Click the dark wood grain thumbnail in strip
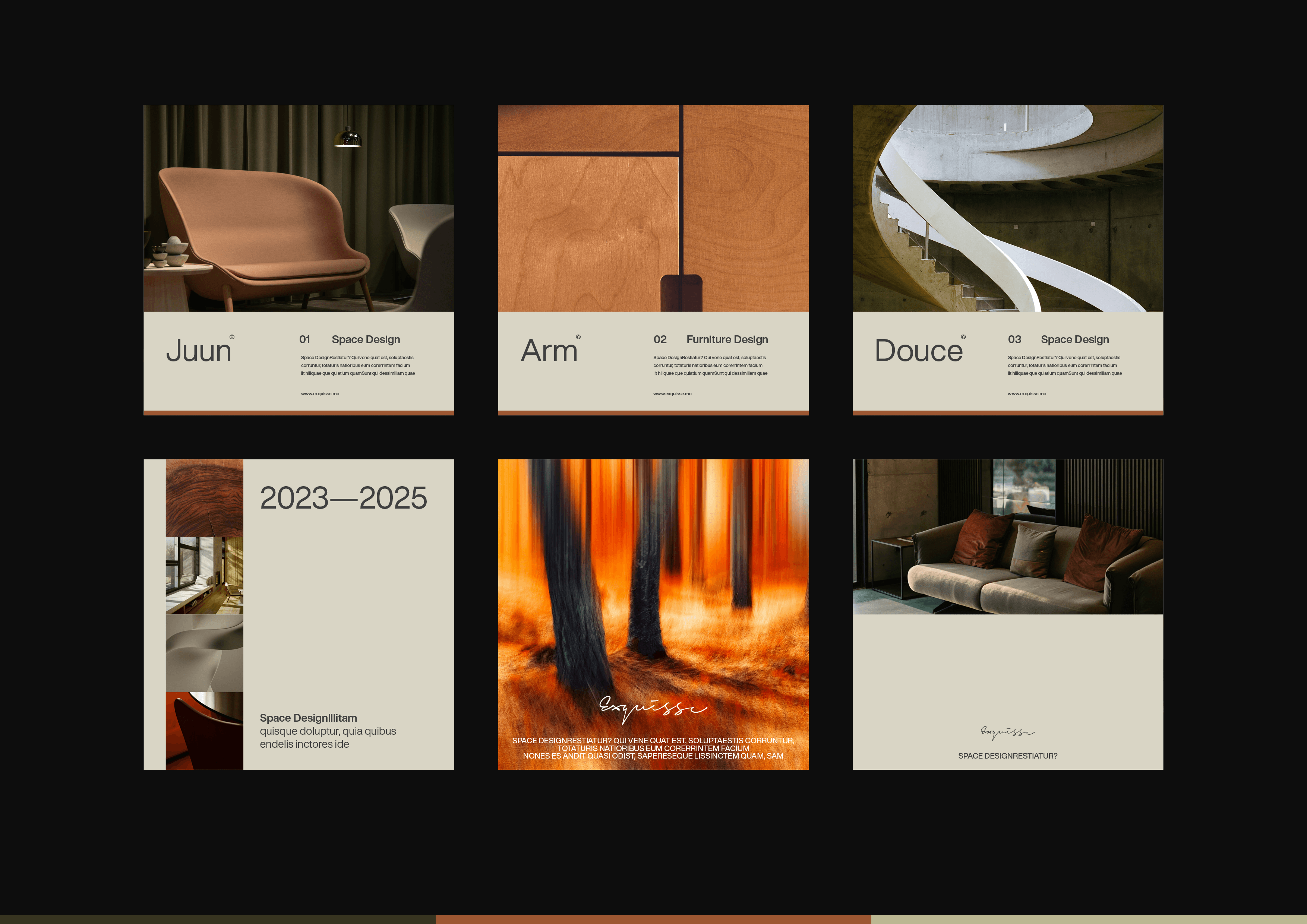1307x924 pixels. [204, 498]
